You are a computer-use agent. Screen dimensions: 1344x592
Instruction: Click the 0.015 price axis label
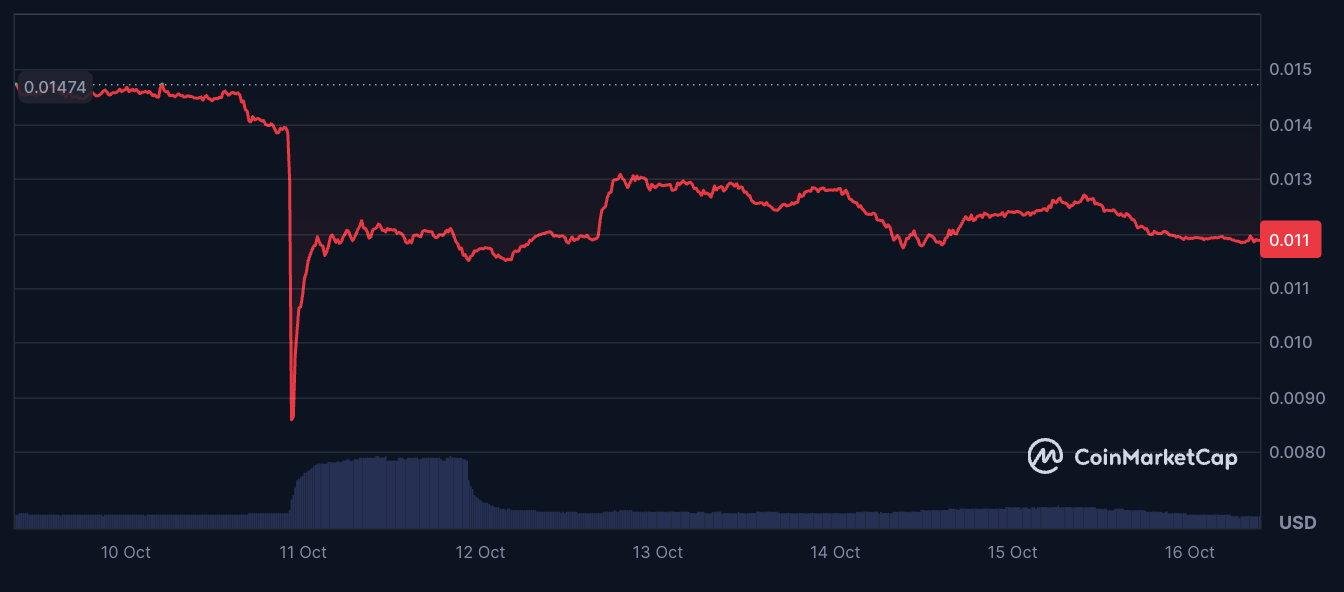[1289, 70]
